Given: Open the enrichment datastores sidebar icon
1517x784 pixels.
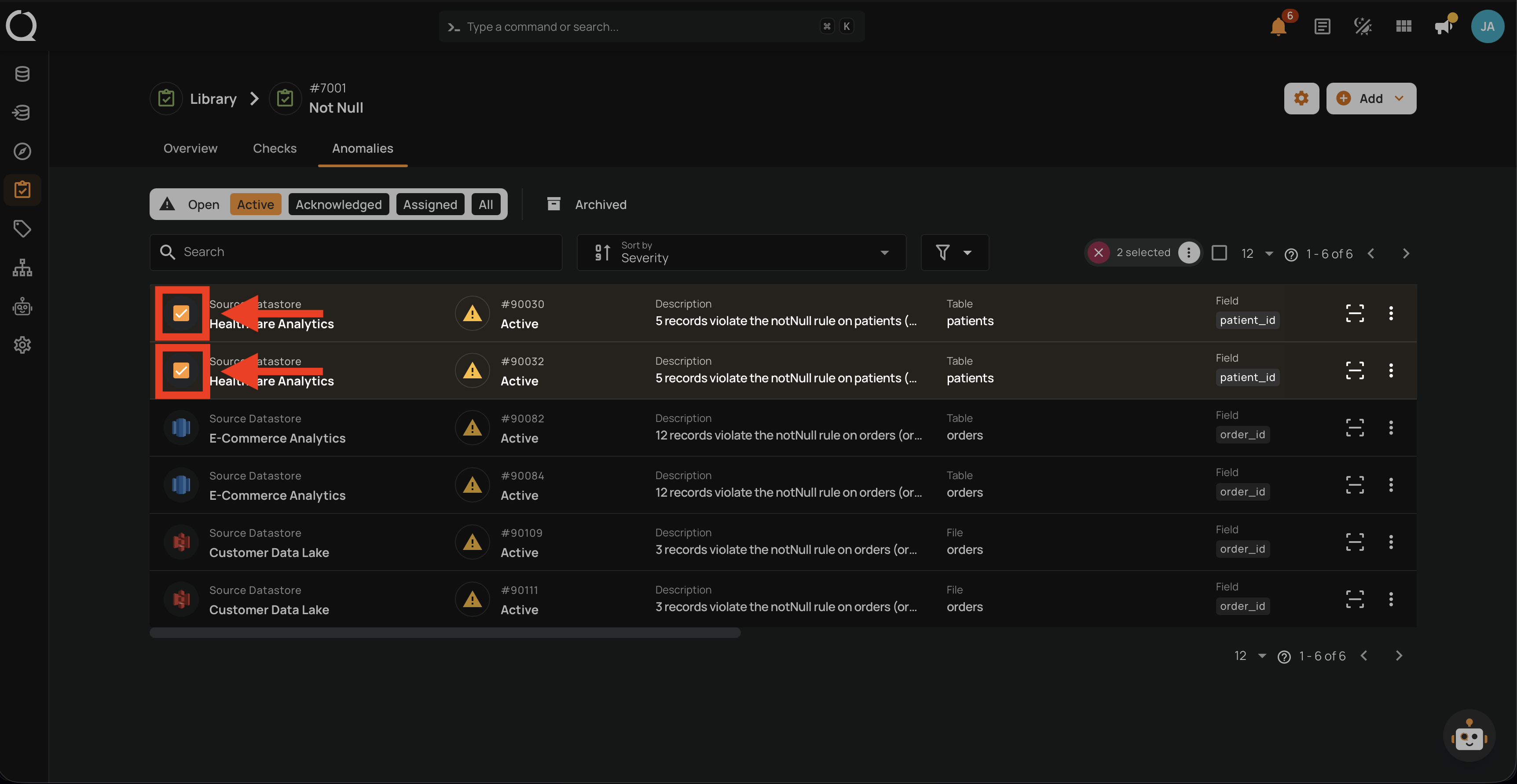Looking at the screenshot, I should 22,113.
